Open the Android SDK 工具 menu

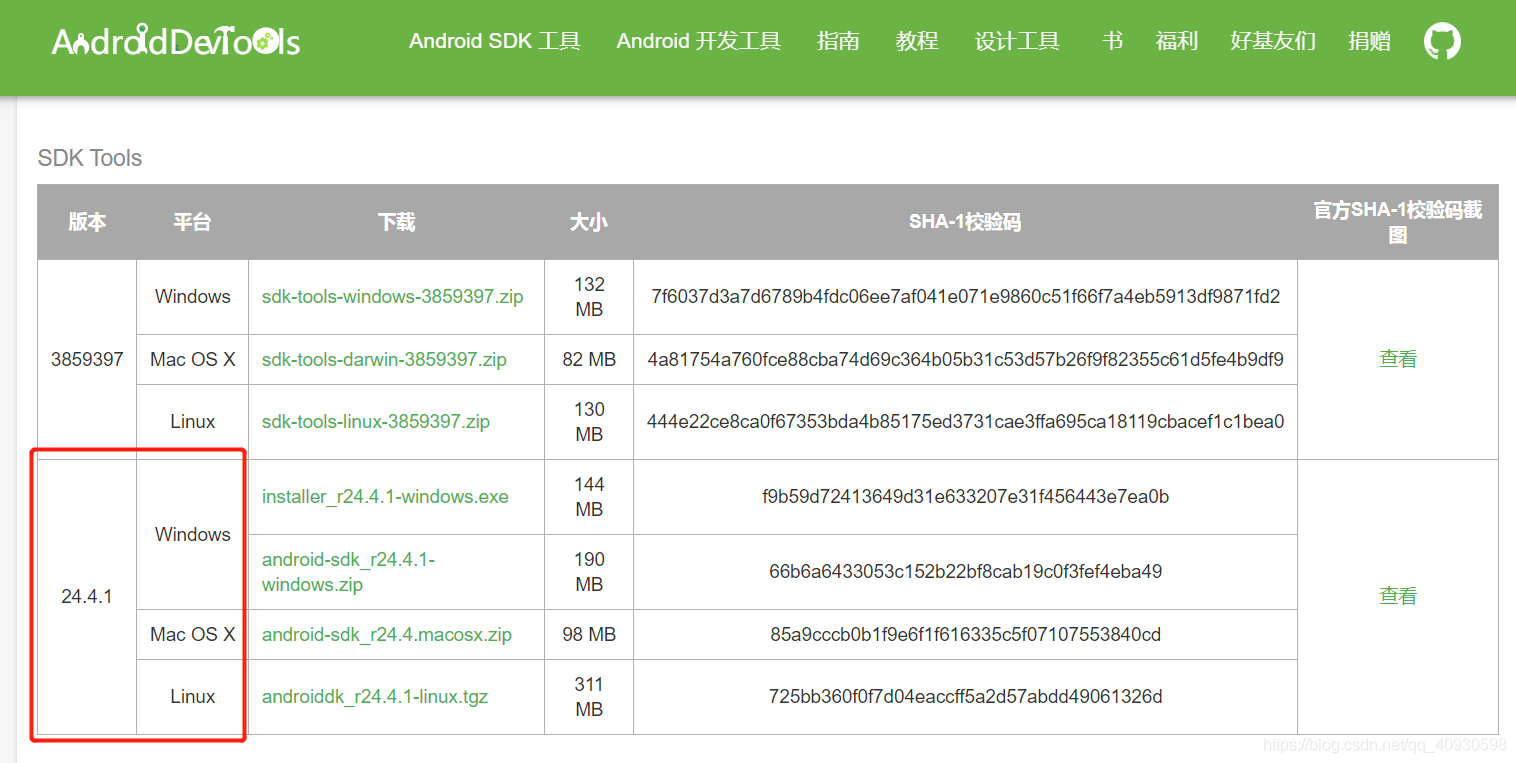[495, 41]
